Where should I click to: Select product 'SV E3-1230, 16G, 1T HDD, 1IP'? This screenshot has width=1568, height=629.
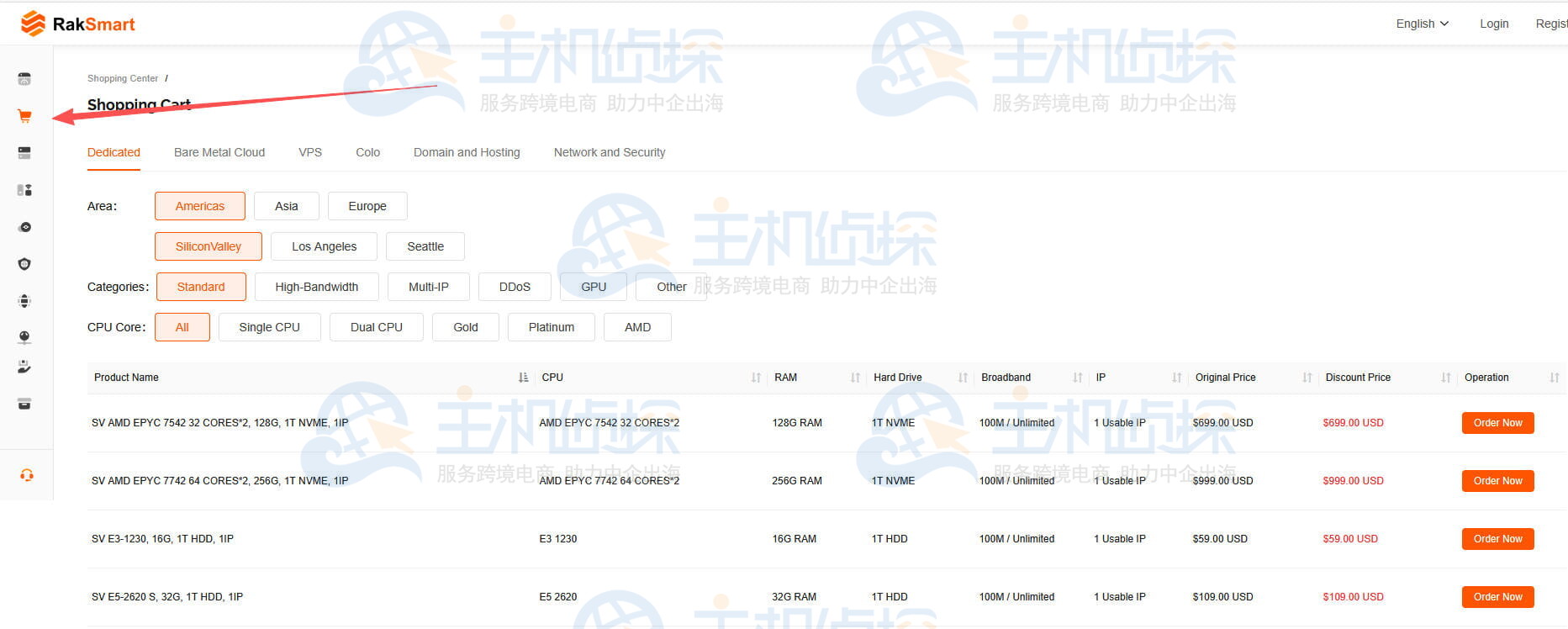click(162, 539)
